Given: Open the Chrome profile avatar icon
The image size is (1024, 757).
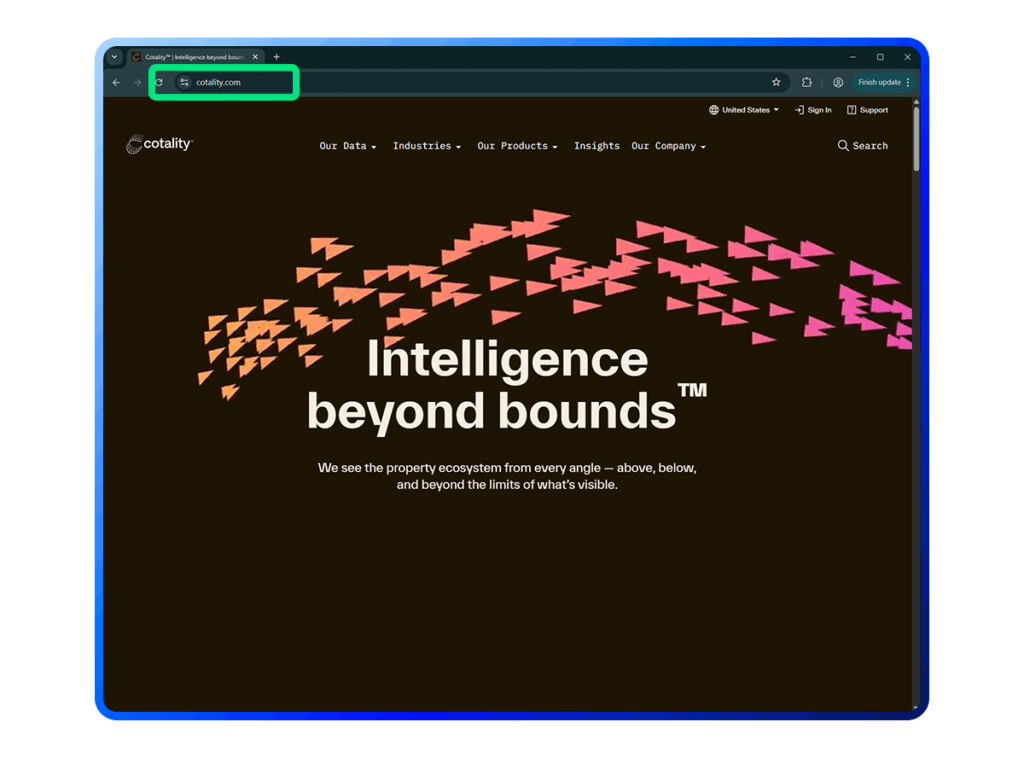Looking at the screenshot, I should point(838,83).
